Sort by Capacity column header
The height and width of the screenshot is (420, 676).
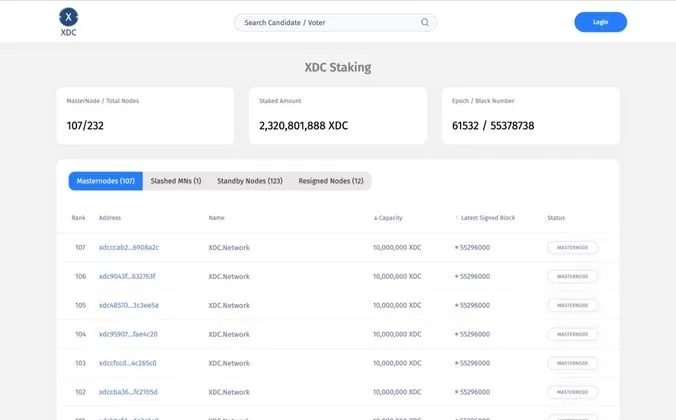pyautogui.click(x=388, y=218)
